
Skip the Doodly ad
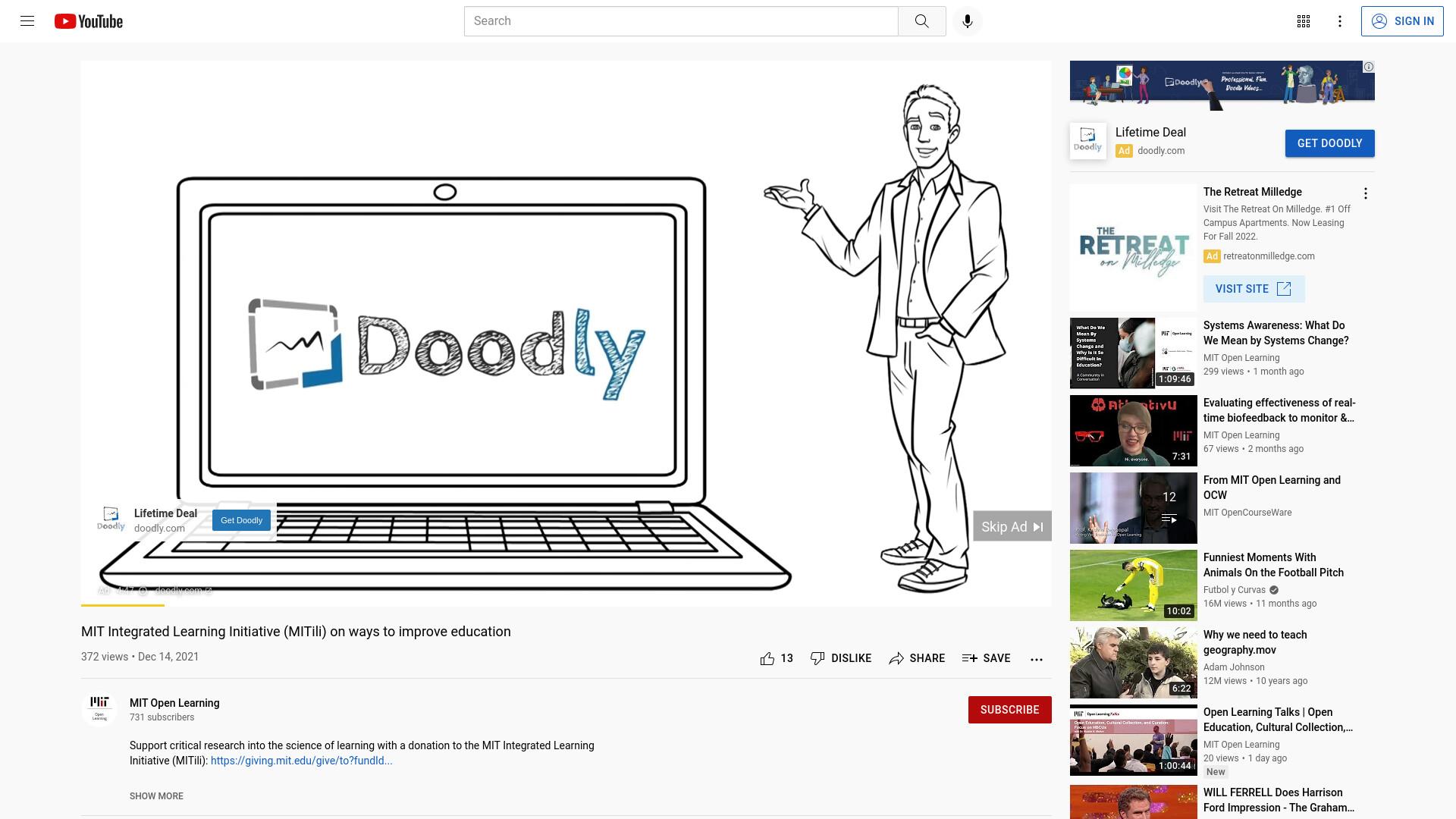[x=1012, y=526]
